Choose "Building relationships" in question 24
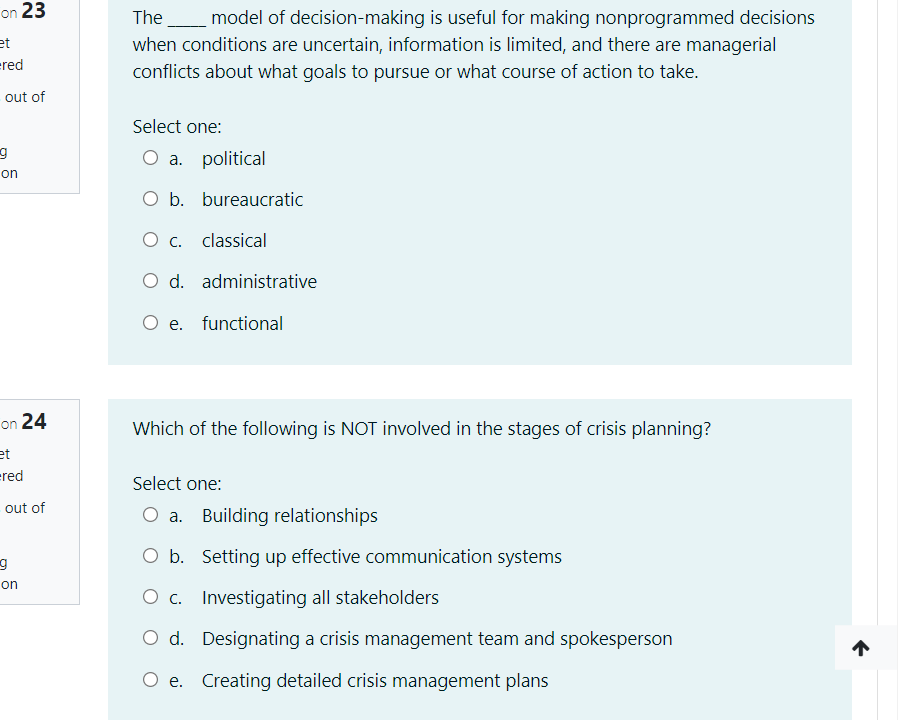The image size is (898, 720). click(150, 514)
